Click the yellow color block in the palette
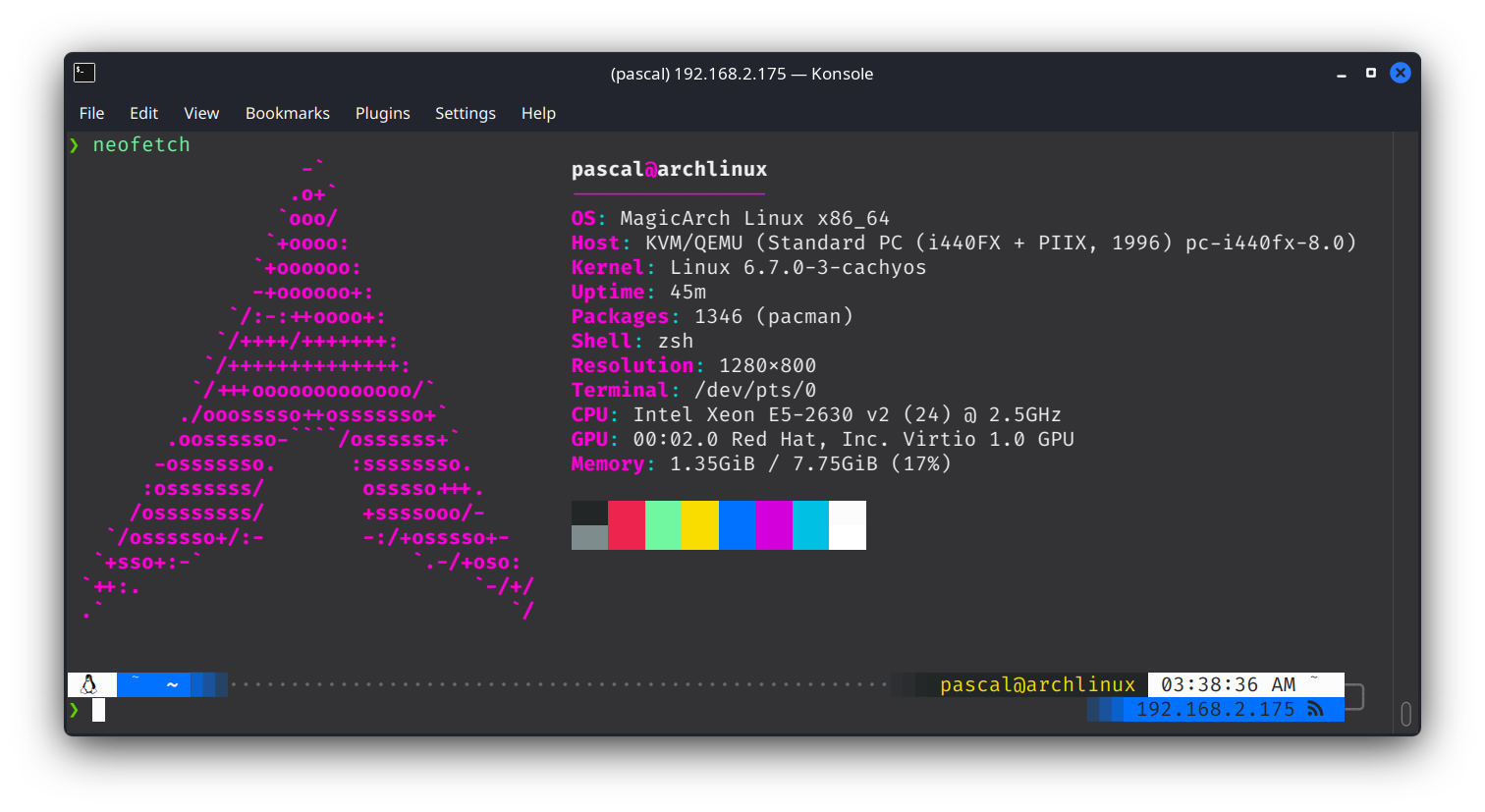 [x=700, y=525]
